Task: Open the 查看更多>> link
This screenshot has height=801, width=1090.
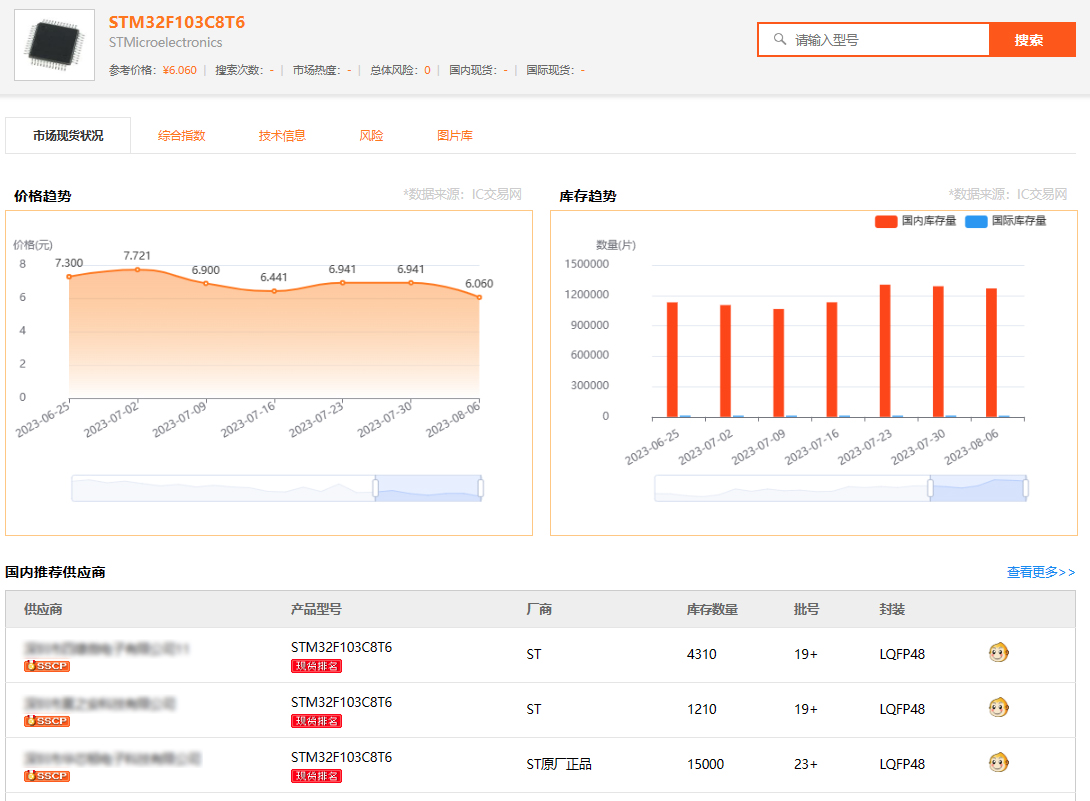Action: pos(1041,572)
